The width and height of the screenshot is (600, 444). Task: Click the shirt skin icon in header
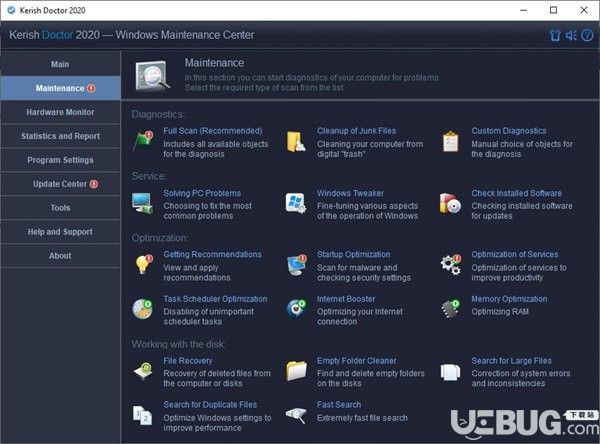pos(555,36)
